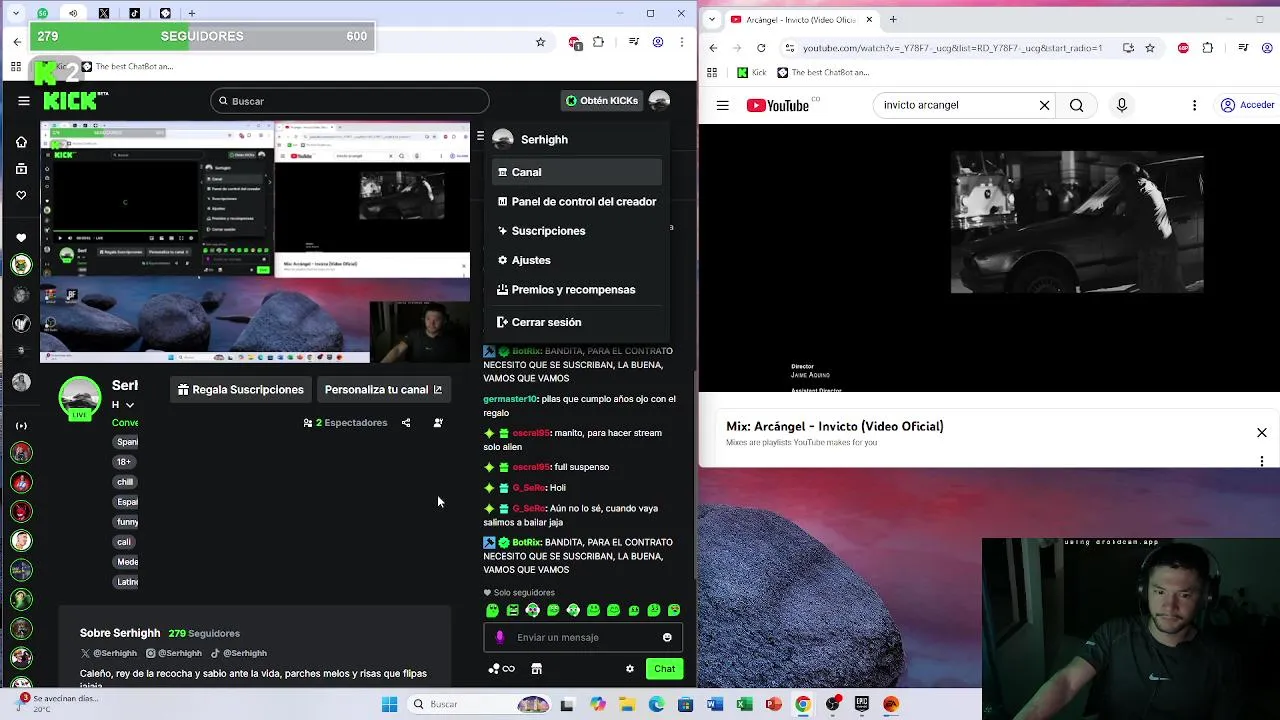
Task: Open tab search dropdown in YouTube window
Action: coord(711,19)
